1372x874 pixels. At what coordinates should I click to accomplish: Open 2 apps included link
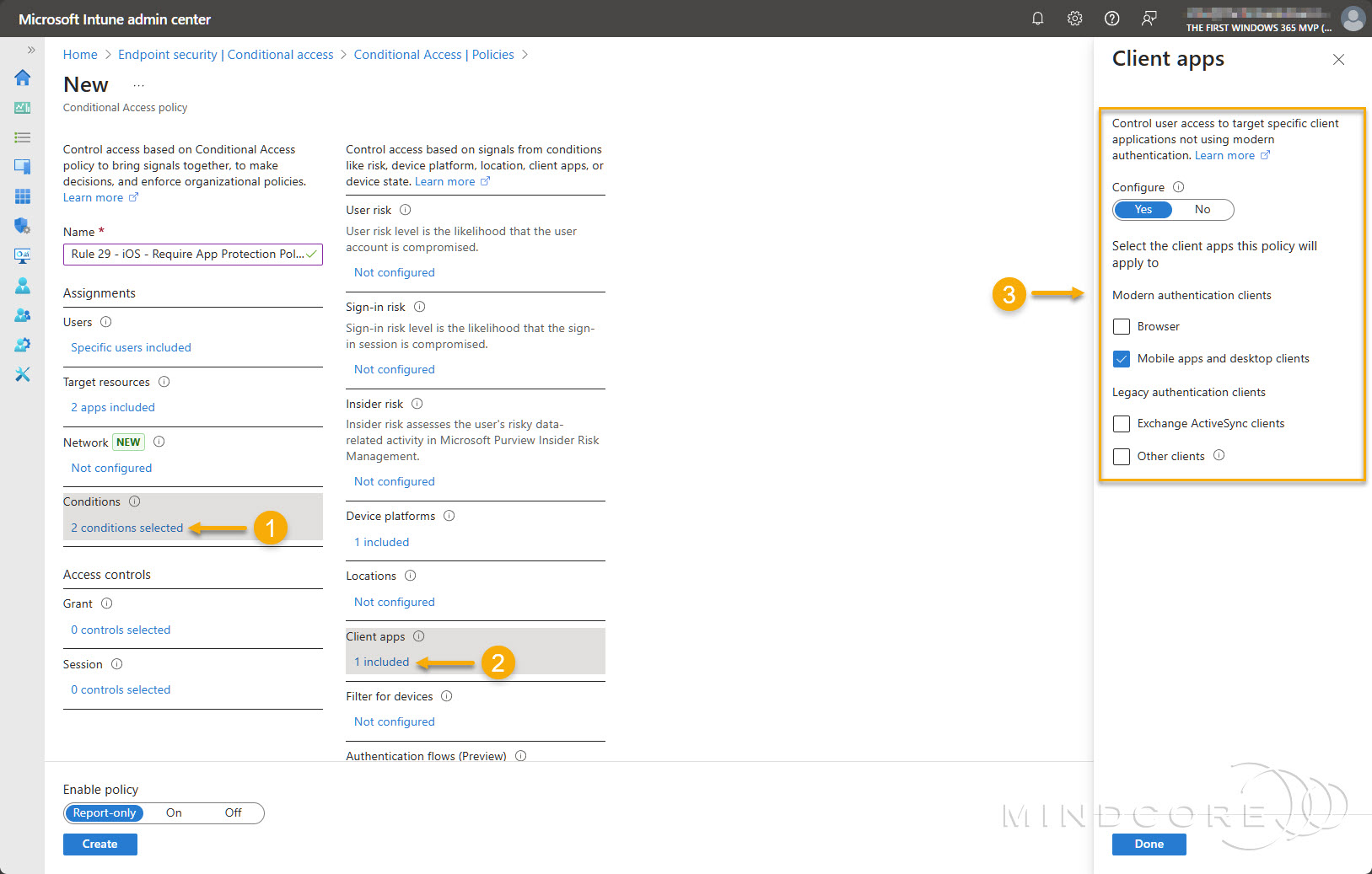click(x=113, y=407)
